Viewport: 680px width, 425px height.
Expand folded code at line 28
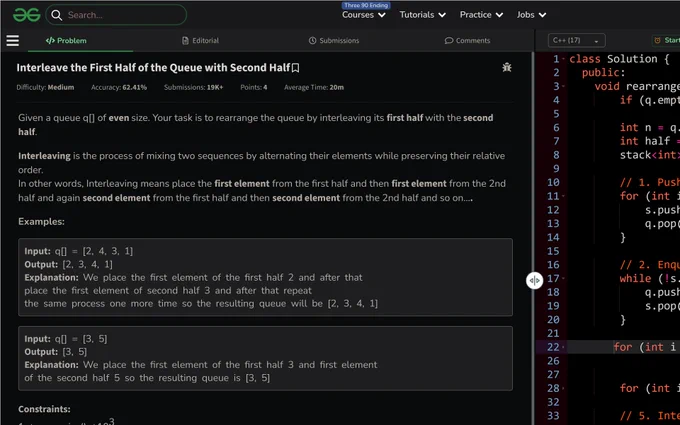click(563, 388)
